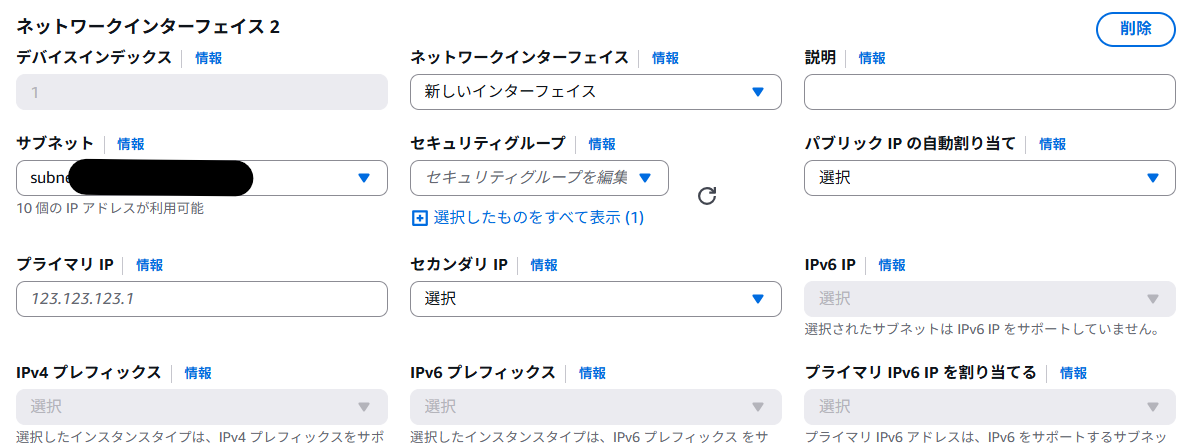Image resolution: width=1192 pixels, height=448 pixels.
Task: Open the 情報 link next to 説明
Action: point(872,58)
